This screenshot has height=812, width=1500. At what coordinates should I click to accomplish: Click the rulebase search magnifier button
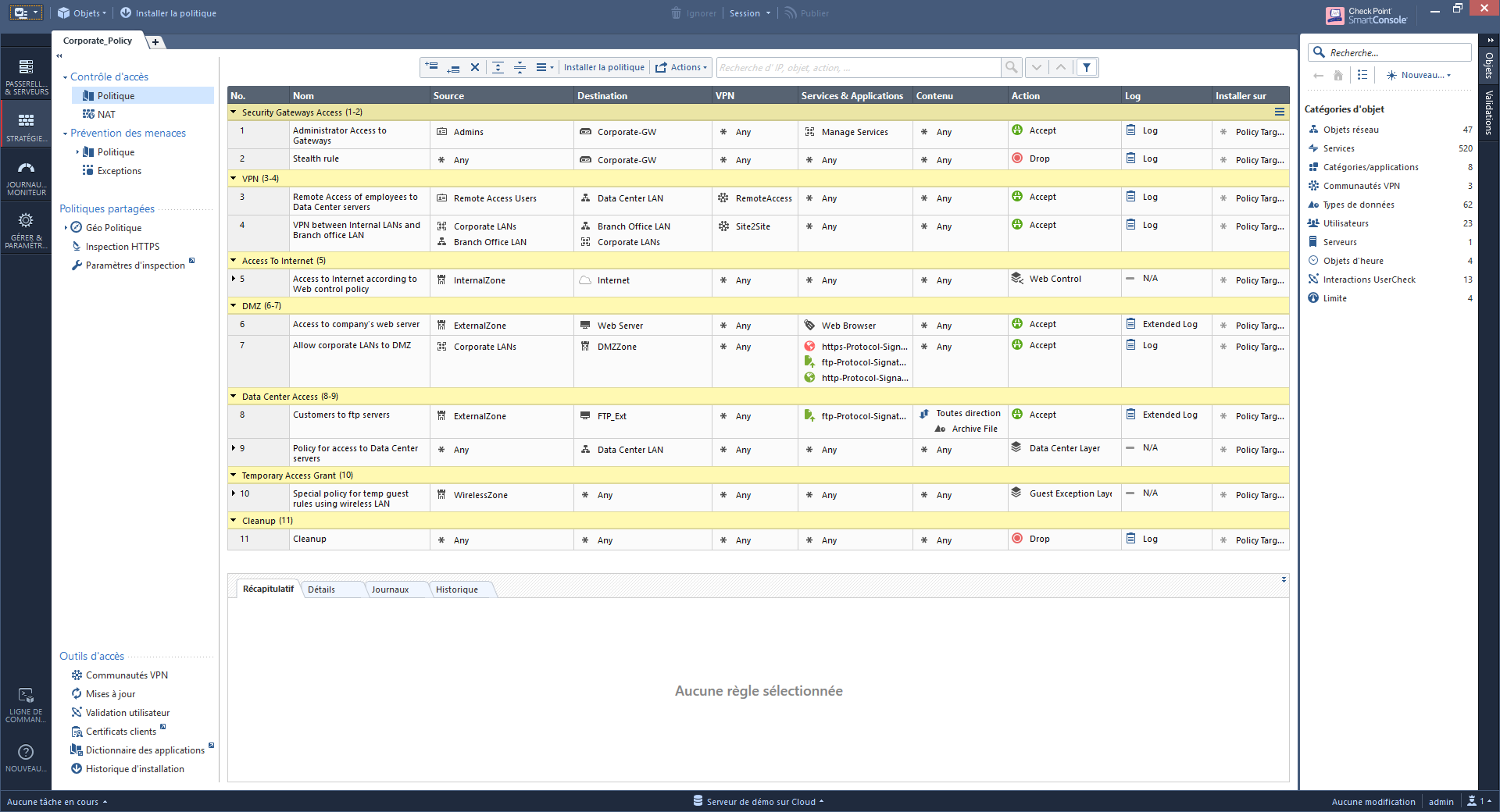coord(1012,67)
